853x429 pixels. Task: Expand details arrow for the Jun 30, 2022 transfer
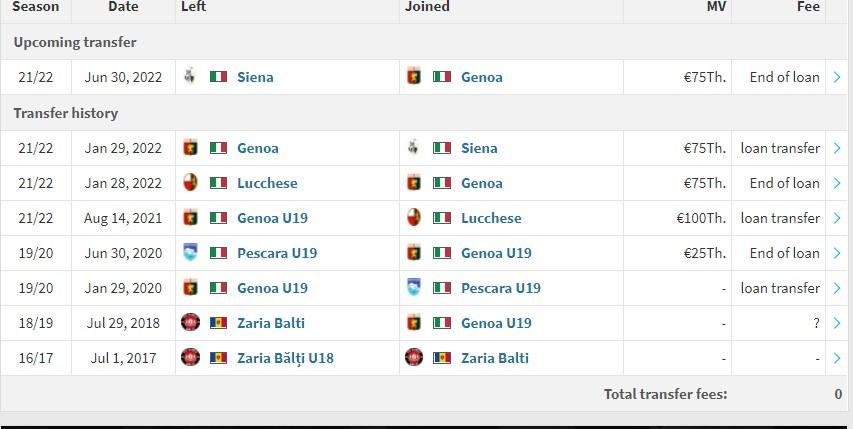click(x=837, y=77)
